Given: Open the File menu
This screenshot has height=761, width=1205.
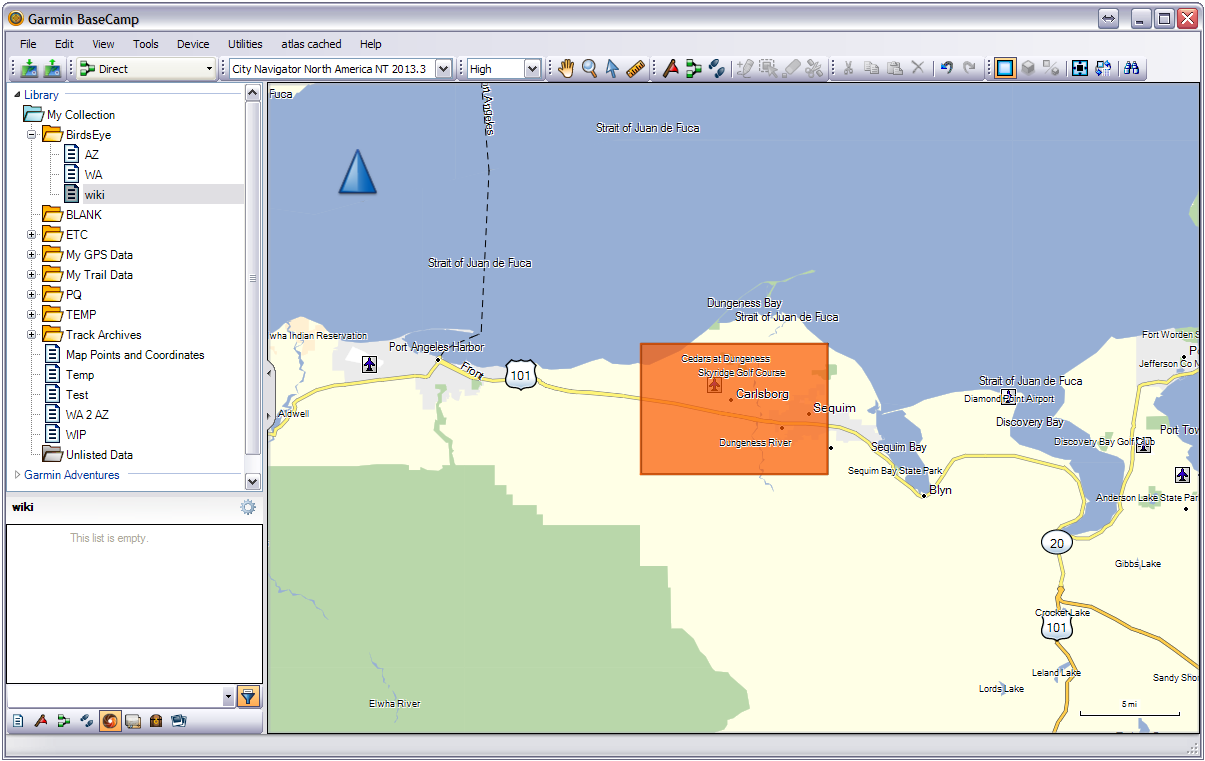Looking at the screenshot, I should (x=28, y=44).
